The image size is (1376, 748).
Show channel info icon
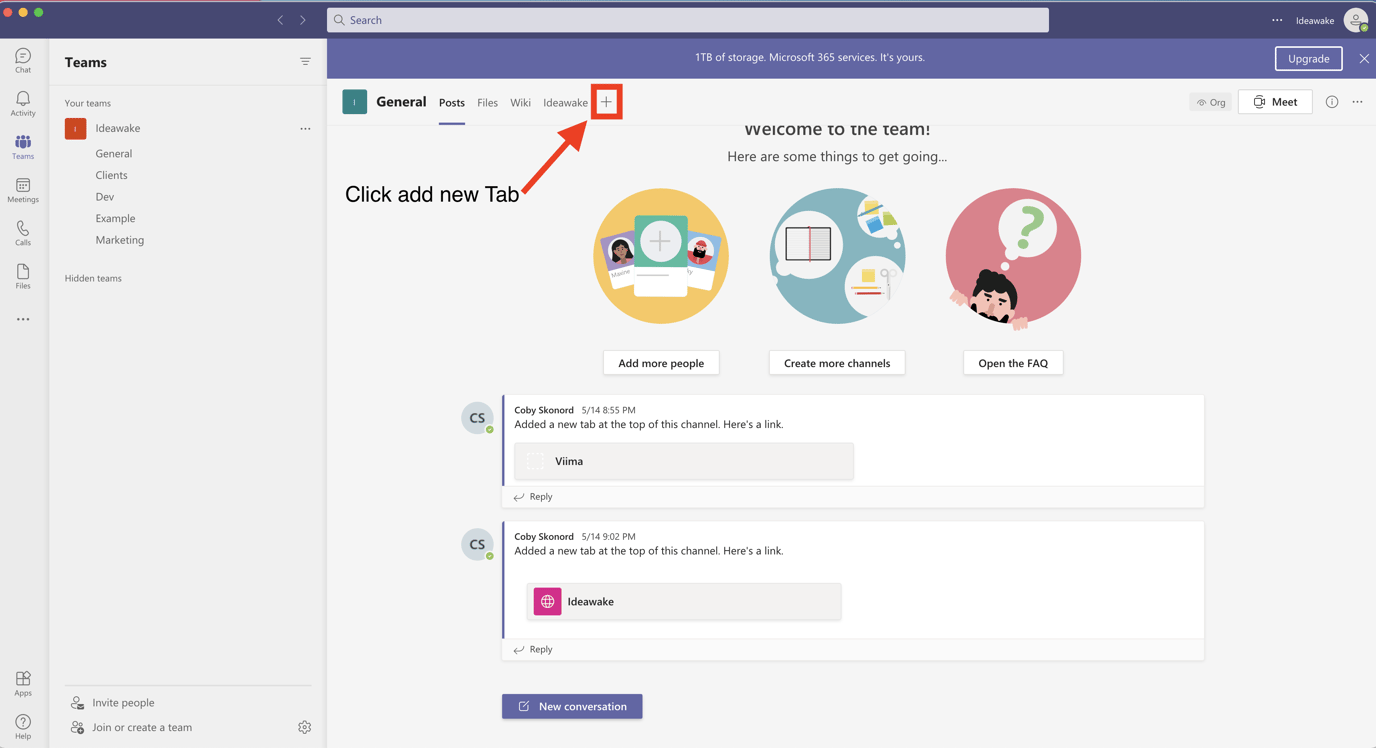click(x=1332, y=102)
